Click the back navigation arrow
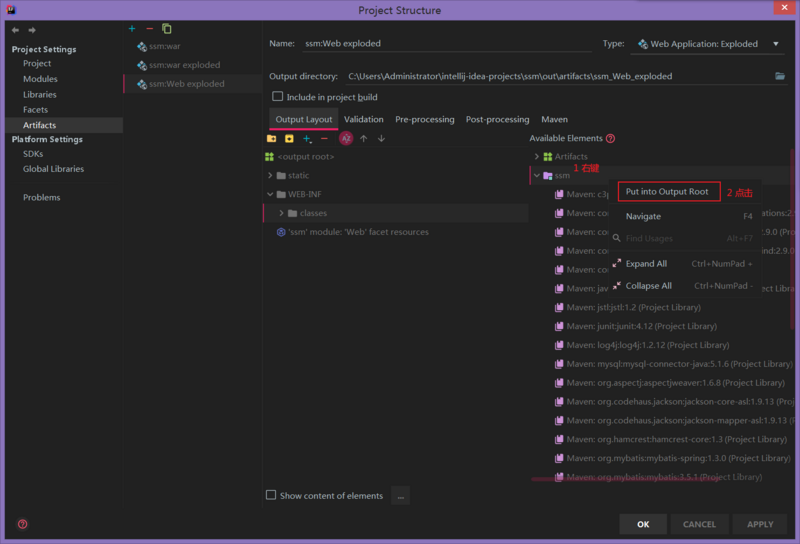Viewport: 800px width, 544px height. pos(15,30)
